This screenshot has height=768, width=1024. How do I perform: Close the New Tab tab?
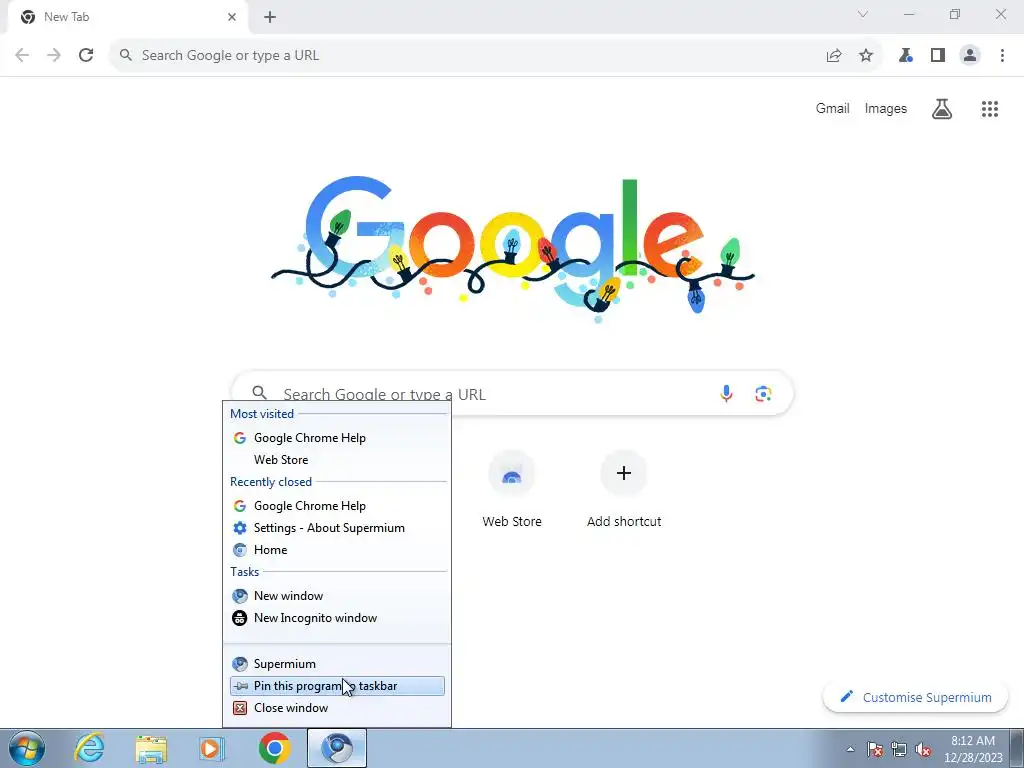pyautogui.click(x=232, y=18)
